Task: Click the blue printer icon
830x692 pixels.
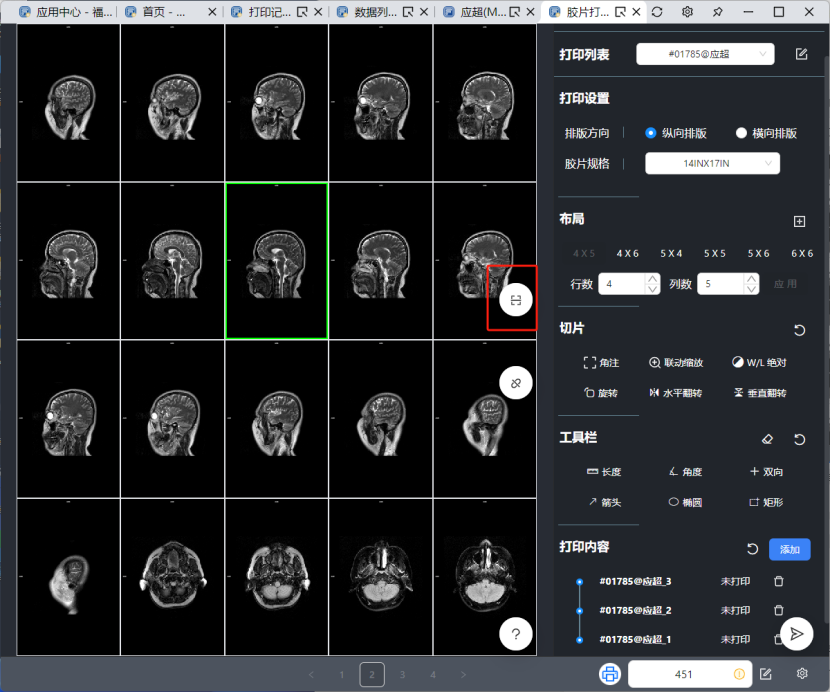Action: 609,674
